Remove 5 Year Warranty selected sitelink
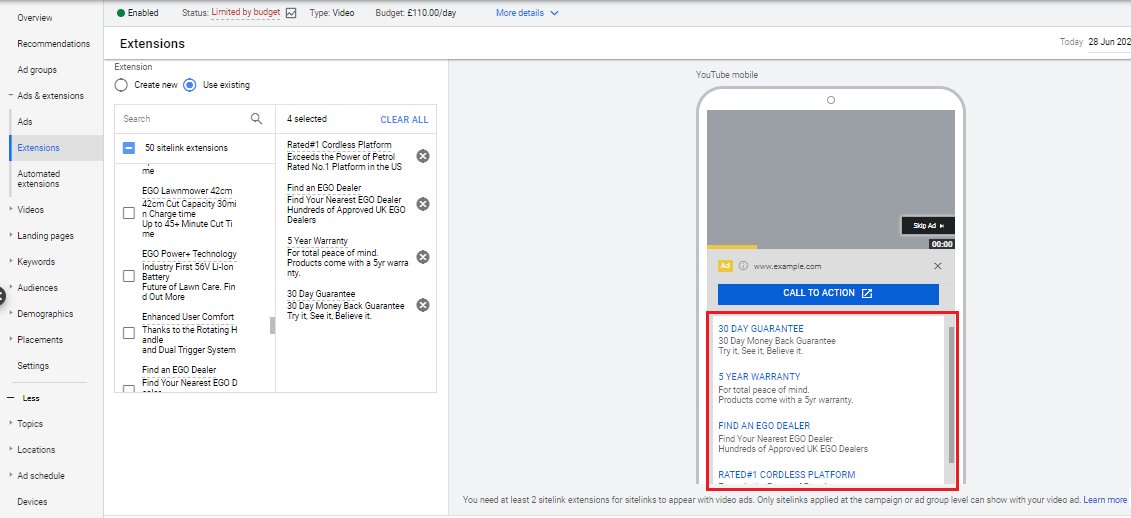Image resolution: width=1131 pixels, height=518 pixels. pos(423,257)
